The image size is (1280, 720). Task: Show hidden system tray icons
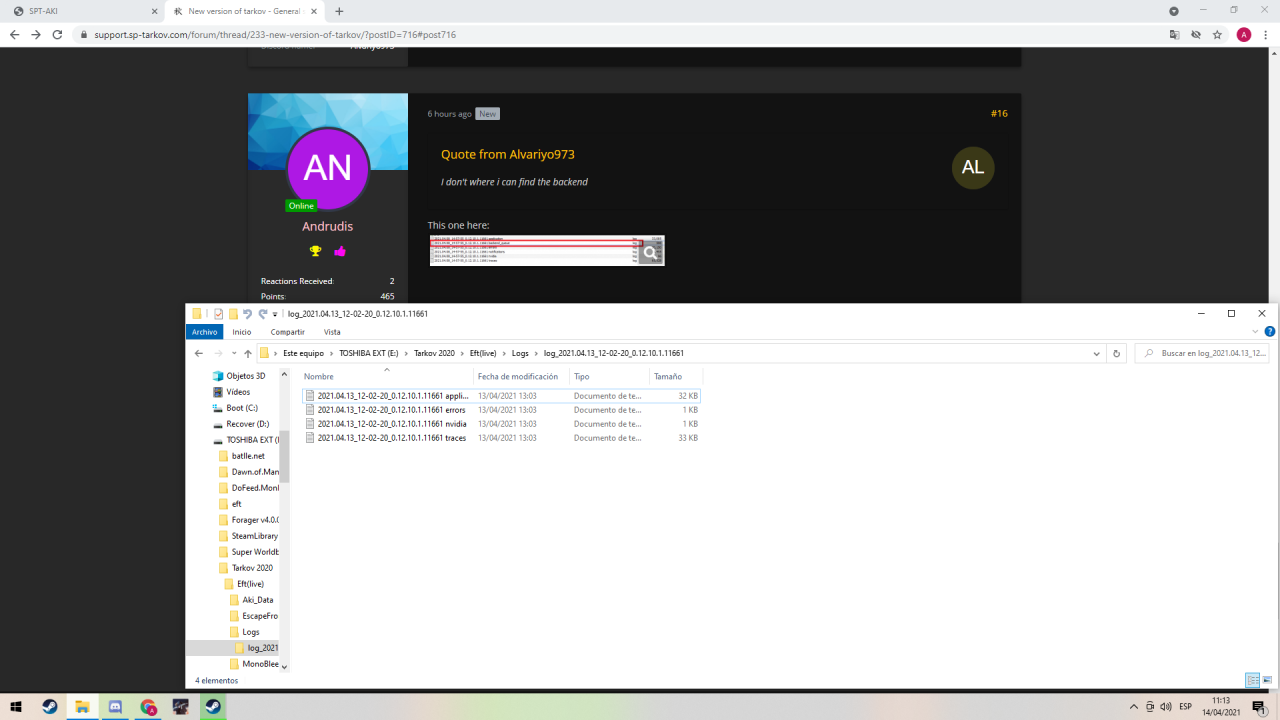click(x=1134, y=707)
